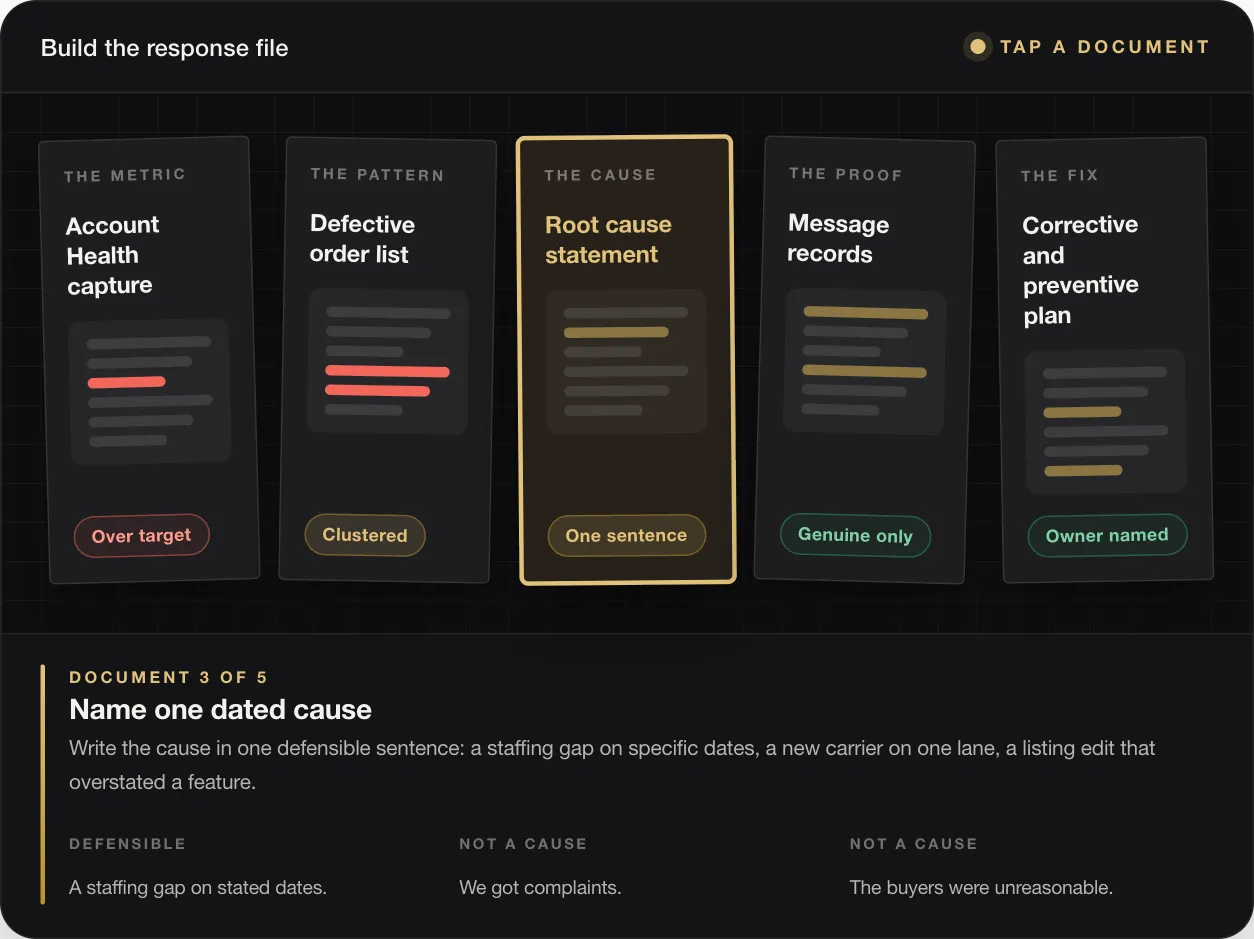This screenshot has height=939, width=1254.
Task: Click THE FIX label
Action: point(1060,175)
